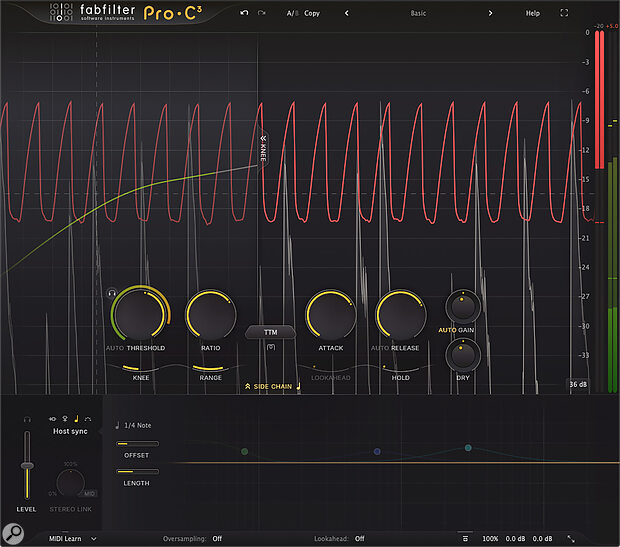This screenshot has width=620, height=547.
Task: Click the STEREO LINK knob
Action: (70, 483)
